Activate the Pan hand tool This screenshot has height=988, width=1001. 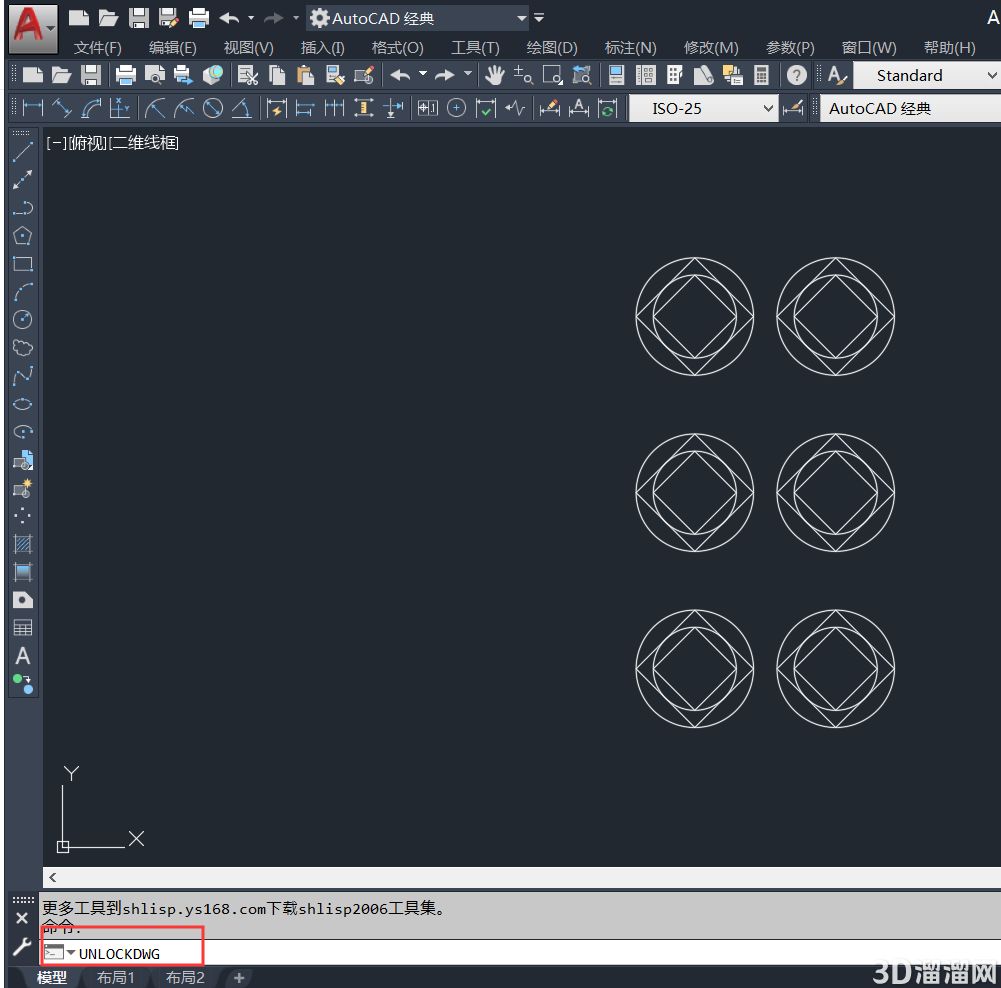pos(494,75)
